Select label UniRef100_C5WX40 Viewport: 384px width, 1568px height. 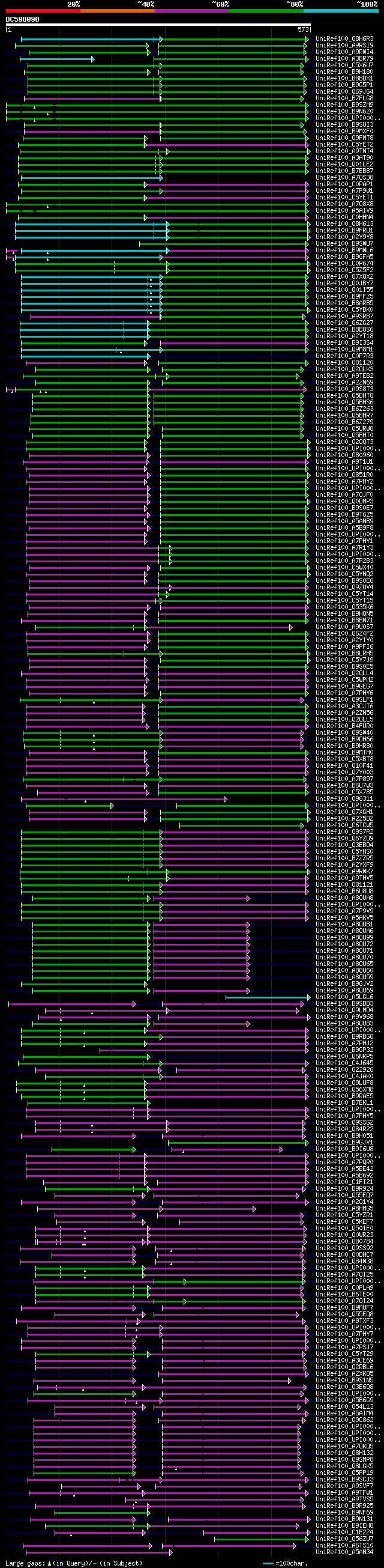point(344,567)
